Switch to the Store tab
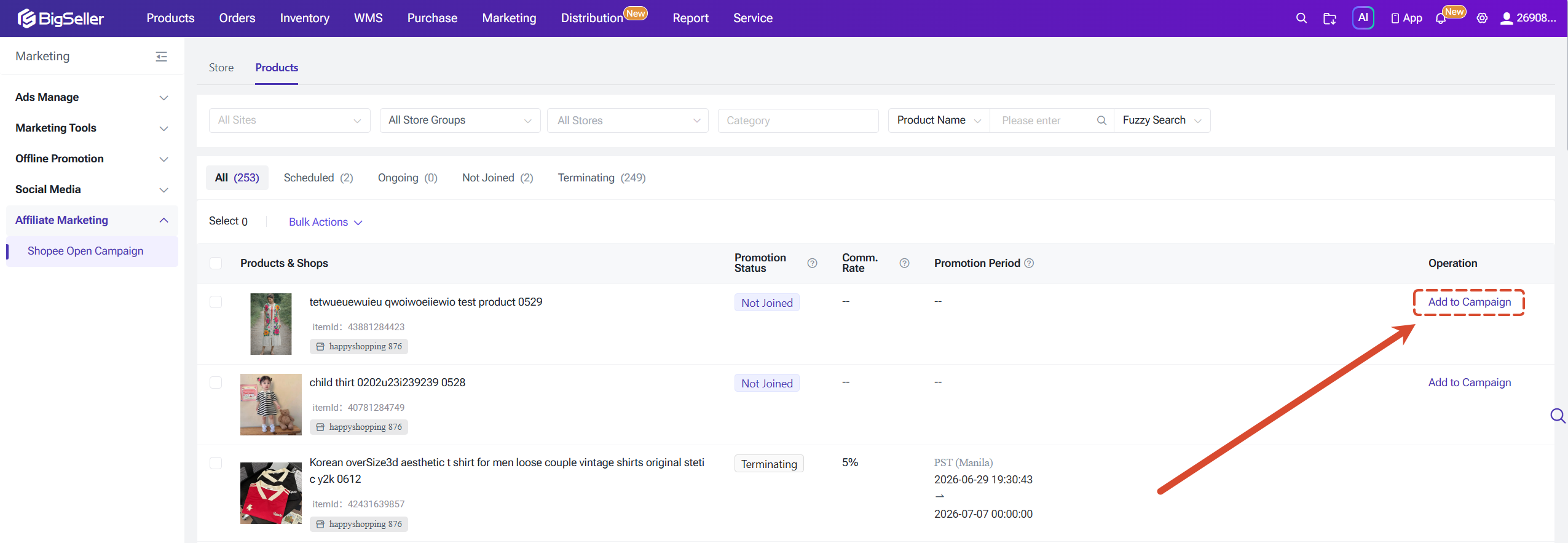Screen dimensions: 1568x543 221,68
